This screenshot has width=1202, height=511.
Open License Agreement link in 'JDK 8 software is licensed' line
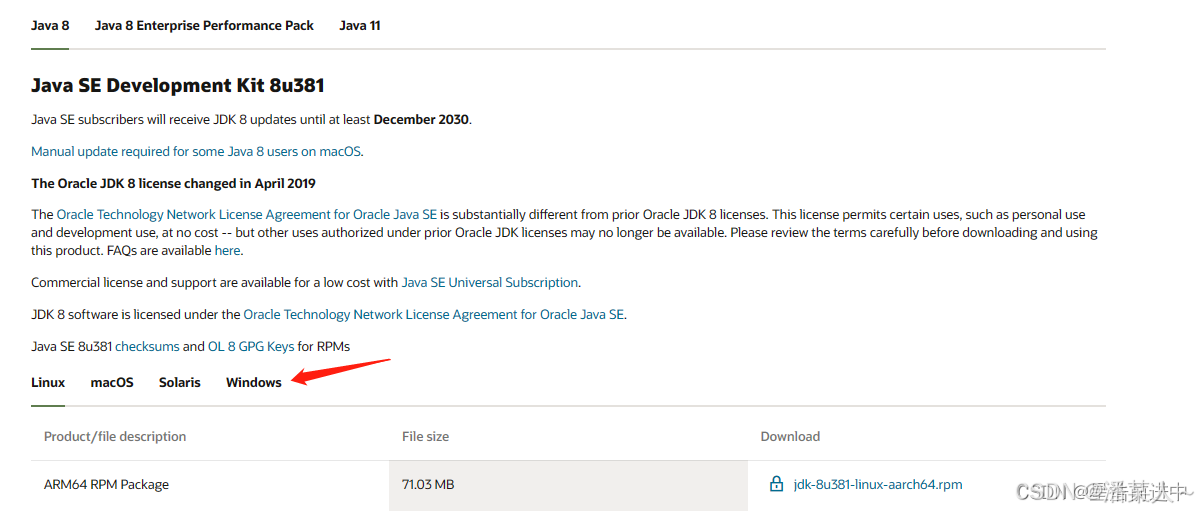[434, 314]
